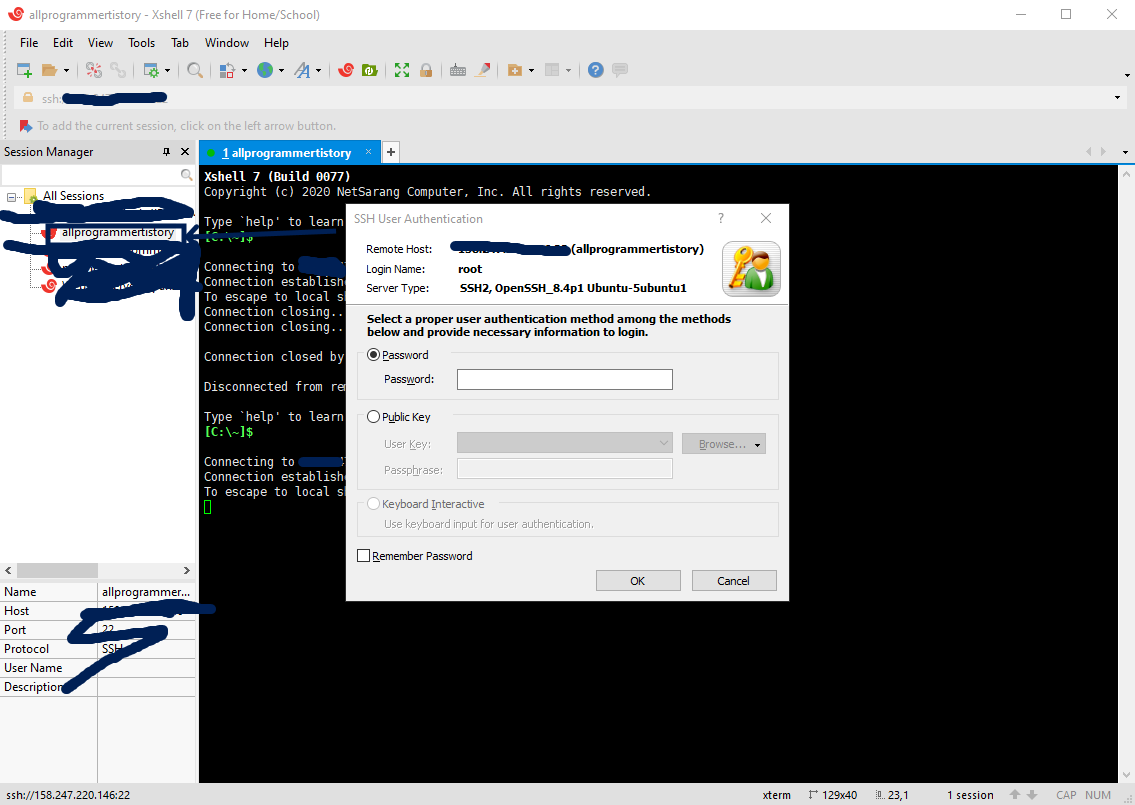This screenshot has height=805, width=1135.
Task: Click the New Session toolbar icon
Action: click(24, 70)
